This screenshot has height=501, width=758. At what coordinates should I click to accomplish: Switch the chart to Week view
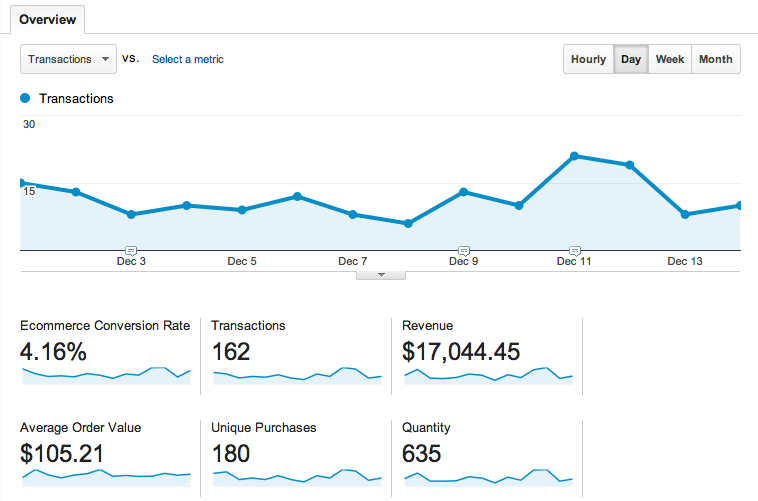coord(669,59)
